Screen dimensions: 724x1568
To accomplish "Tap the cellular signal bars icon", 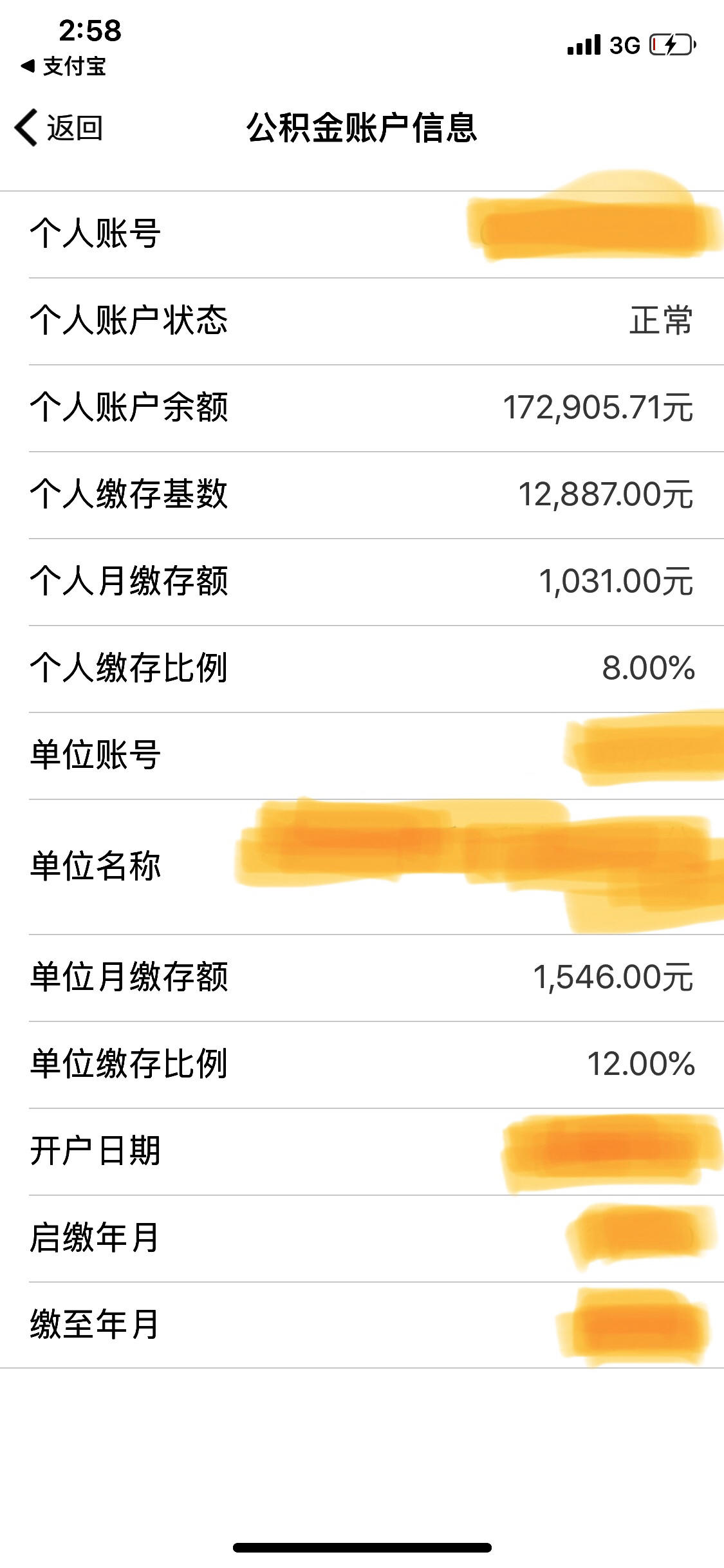I will click(x=584, y=45).
